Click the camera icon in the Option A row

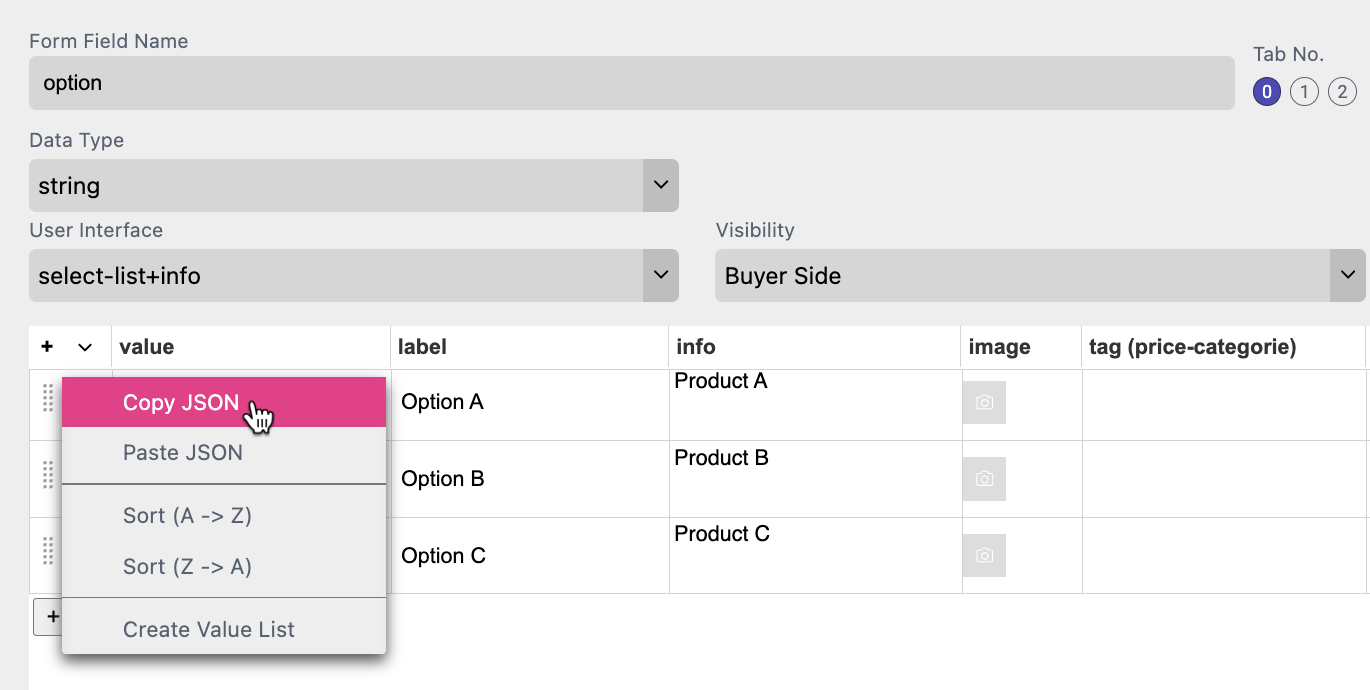pyautogui.click(x=984, y=402)
